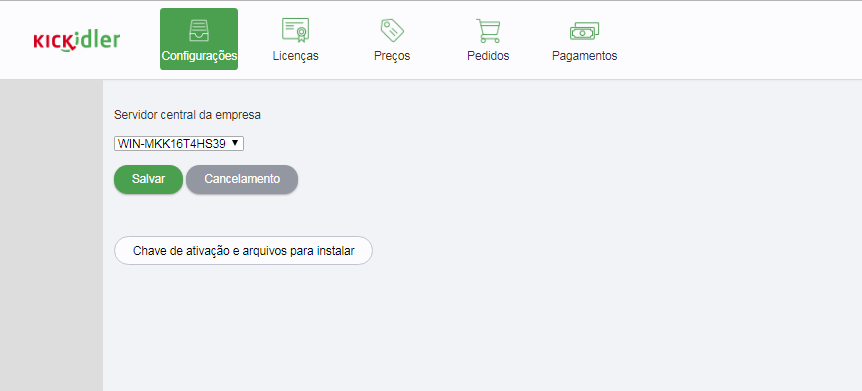Open the Pedidos tab label
Image resolution: width=862 pixels, height=391 pixels.
click(488, 56)
